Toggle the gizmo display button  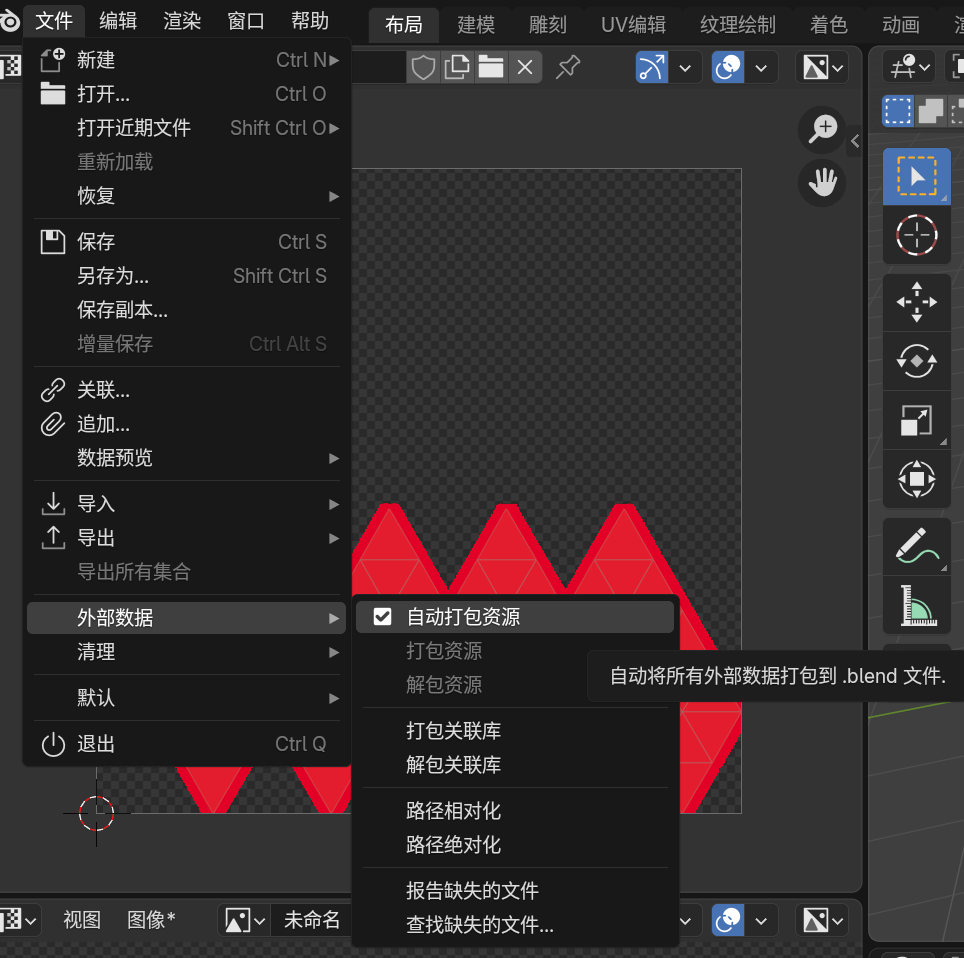coord(652,67)
